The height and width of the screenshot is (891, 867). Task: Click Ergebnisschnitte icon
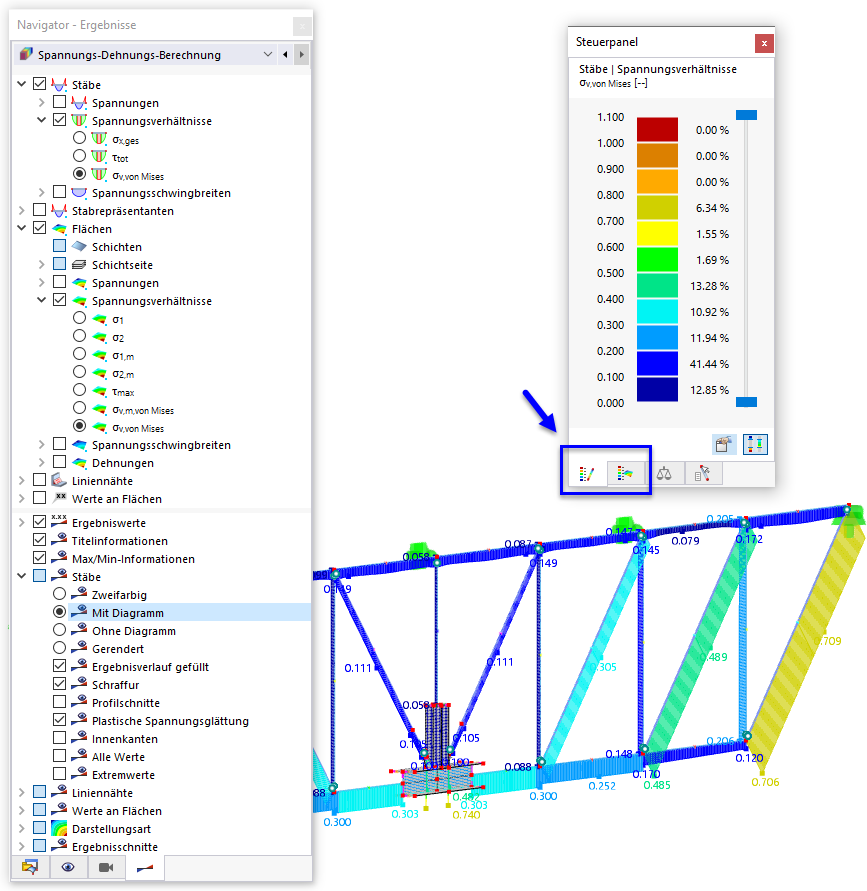coord(59,846)
